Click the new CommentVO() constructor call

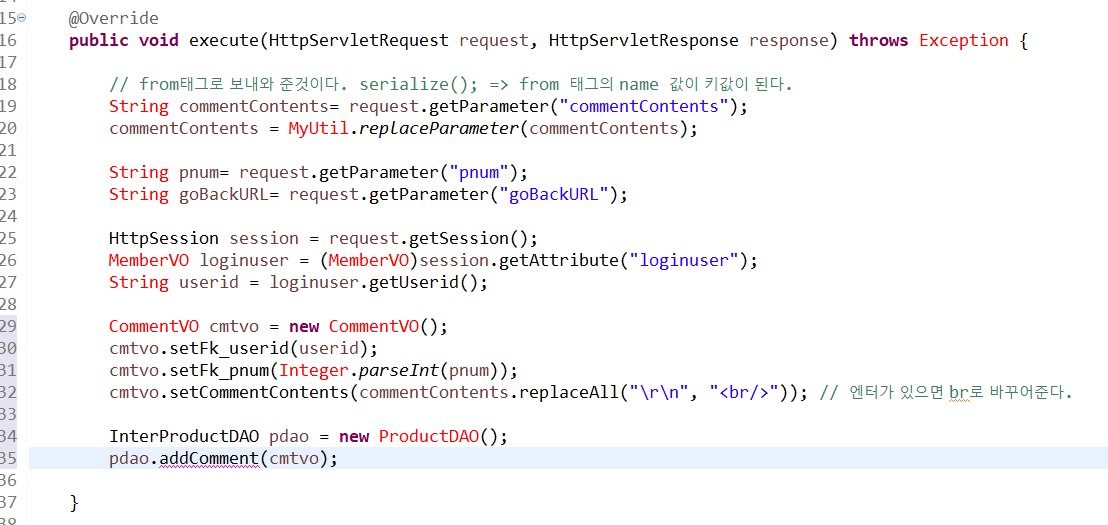tap(364, 327)
